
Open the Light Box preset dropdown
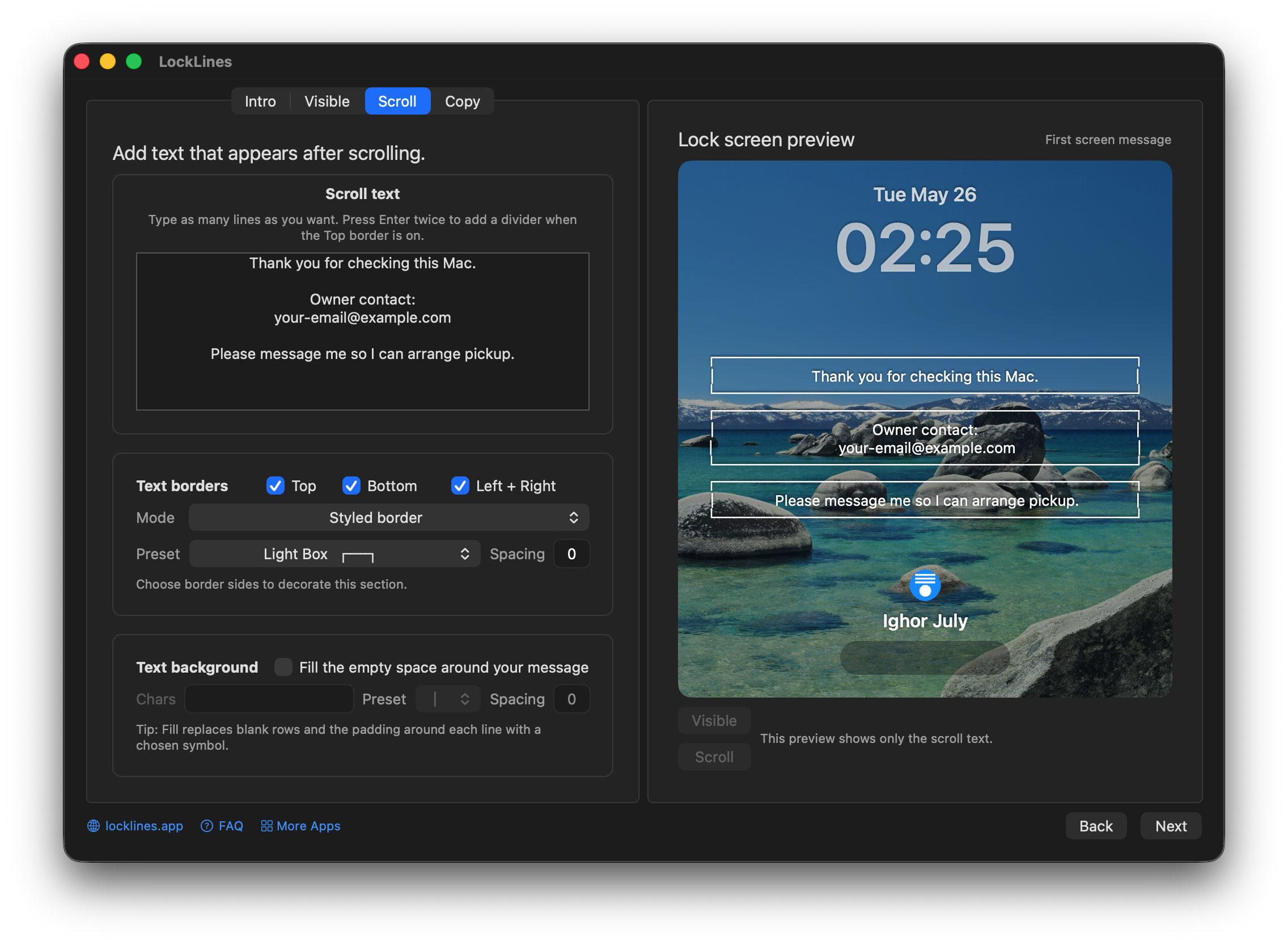click(x=335, y=554)
